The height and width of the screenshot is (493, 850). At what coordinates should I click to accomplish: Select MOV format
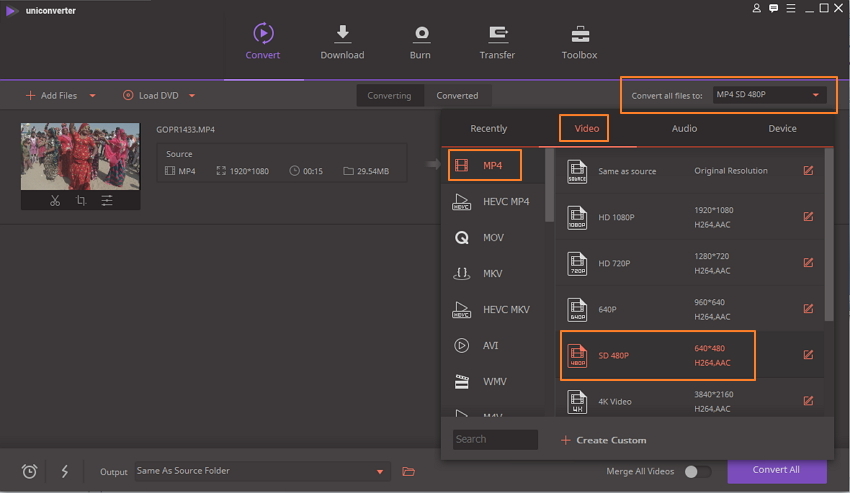pyautogui.click(x=493, y=237)
